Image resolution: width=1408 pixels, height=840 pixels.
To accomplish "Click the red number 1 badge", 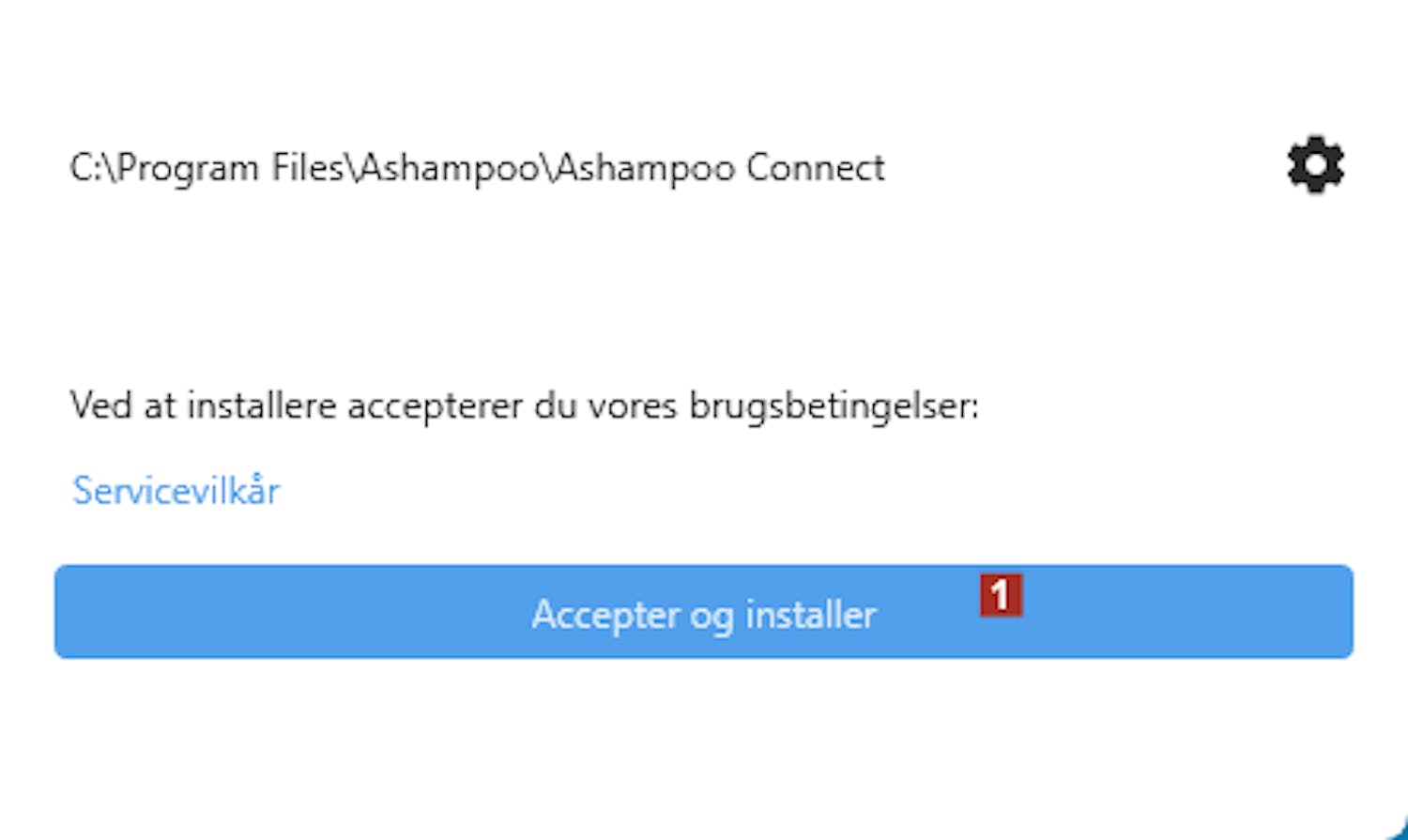I will pyautogui.click(x=1001, y=595).
